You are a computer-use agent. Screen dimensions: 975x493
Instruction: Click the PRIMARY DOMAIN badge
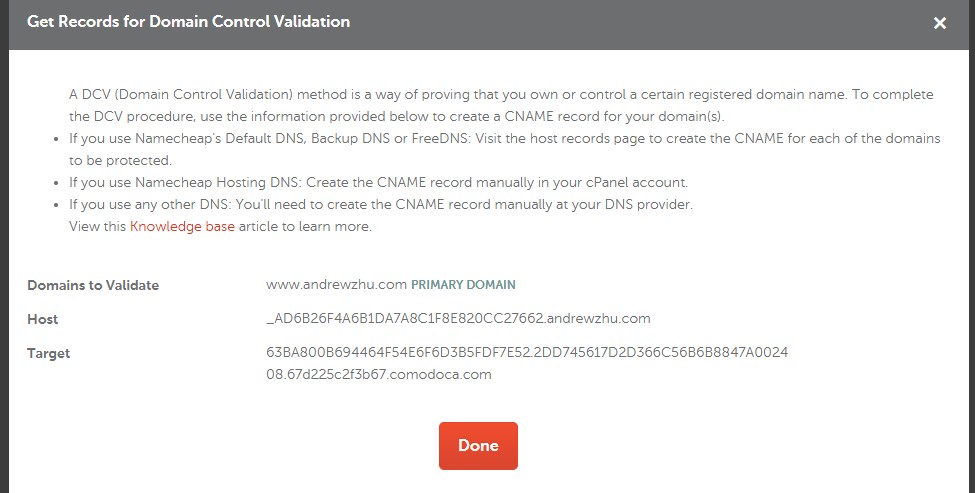pyautogui.click(x=464, y=285)
